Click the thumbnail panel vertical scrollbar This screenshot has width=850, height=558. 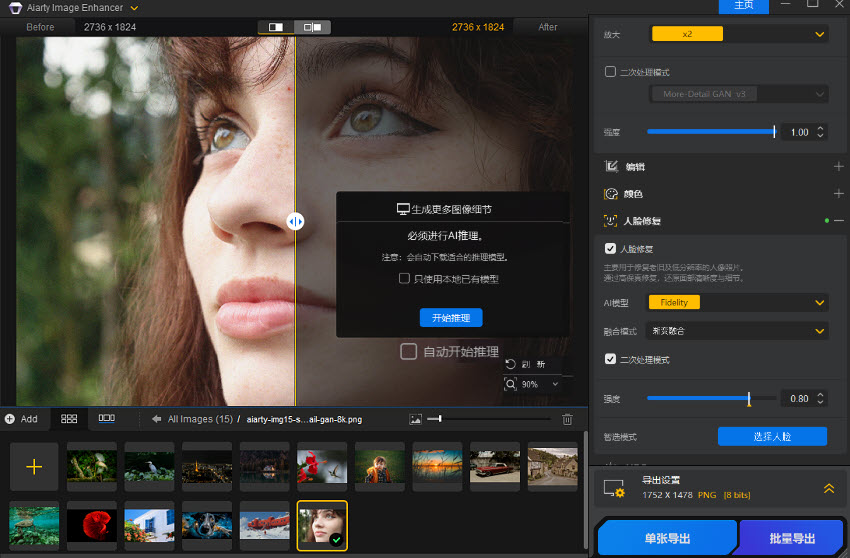pyautogui.click(x=585, y=491)
